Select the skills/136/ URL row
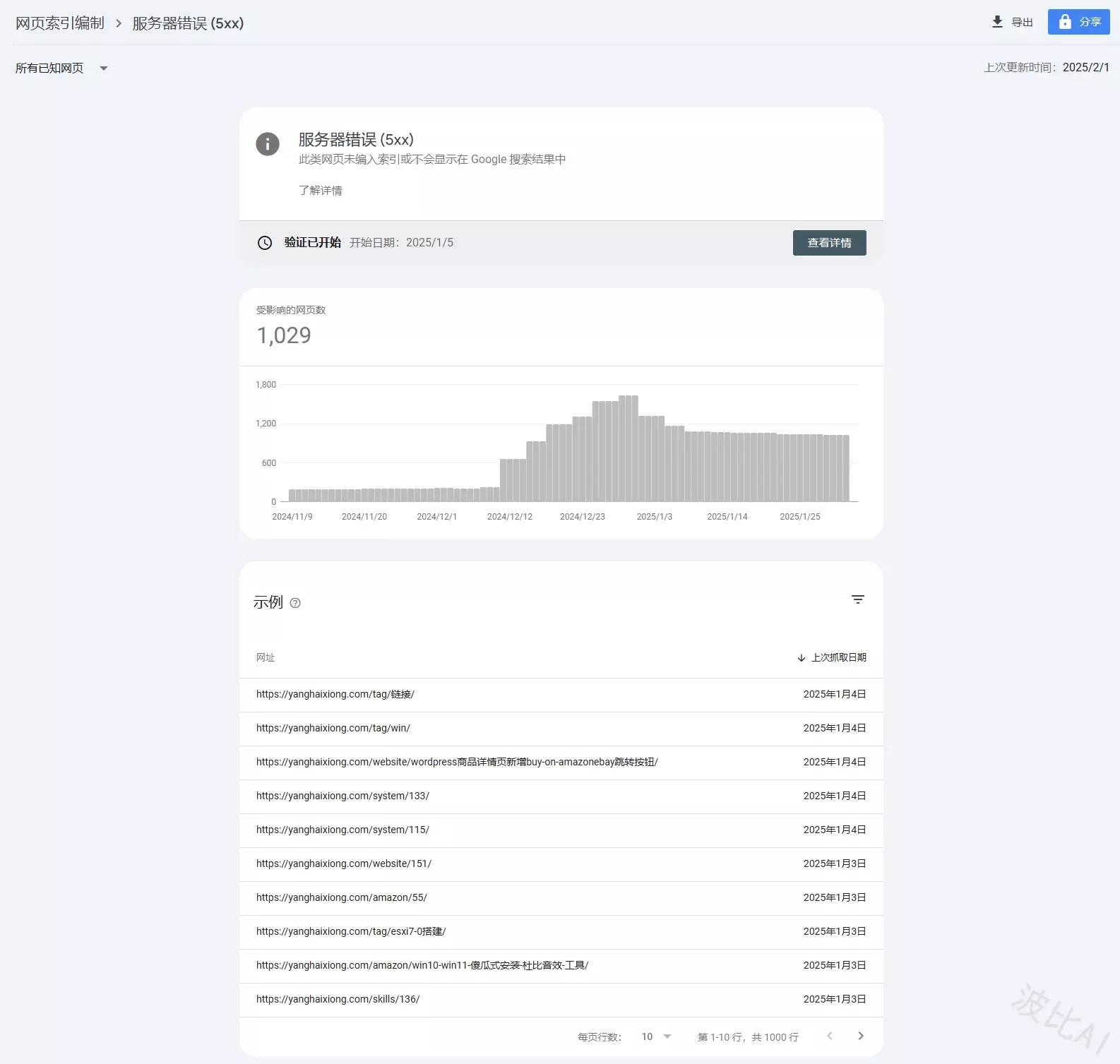Viewport: 1120px width, 1064px height. [x=561, y=1000]
